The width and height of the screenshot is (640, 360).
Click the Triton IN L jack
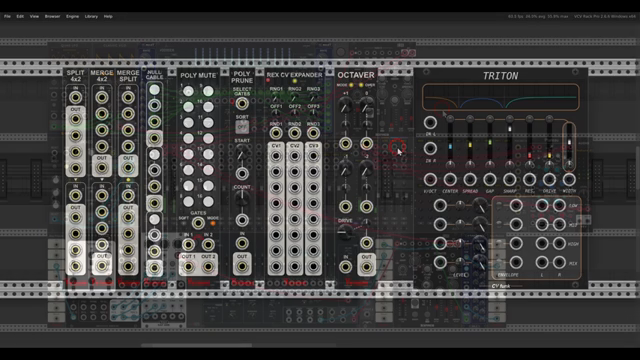coord(430,122)
